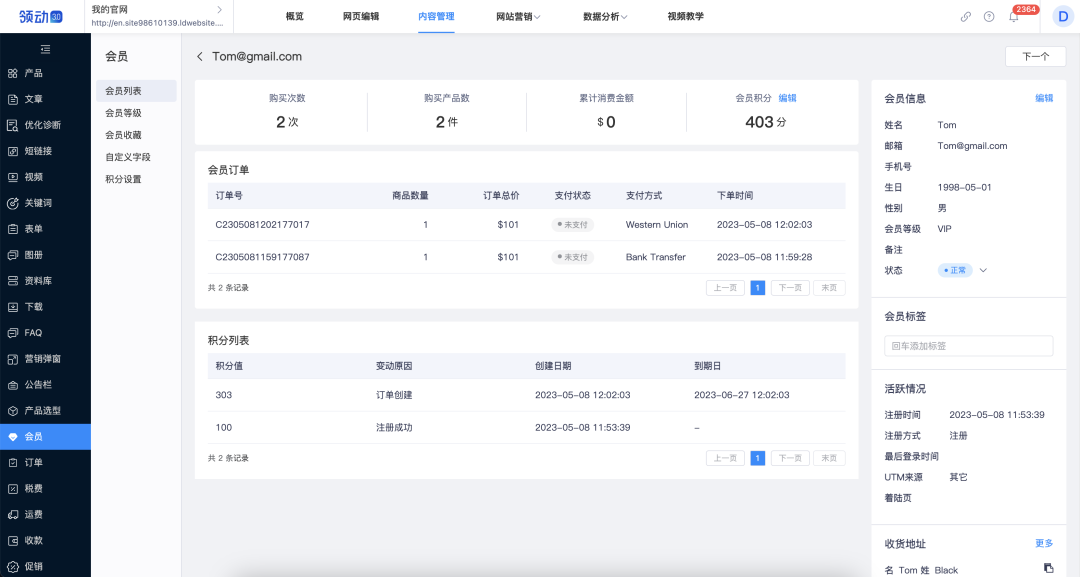This screenshot has height=577, width=1080.
Task: Click the user avatar D icon
Action: (x=1062, y=17)
